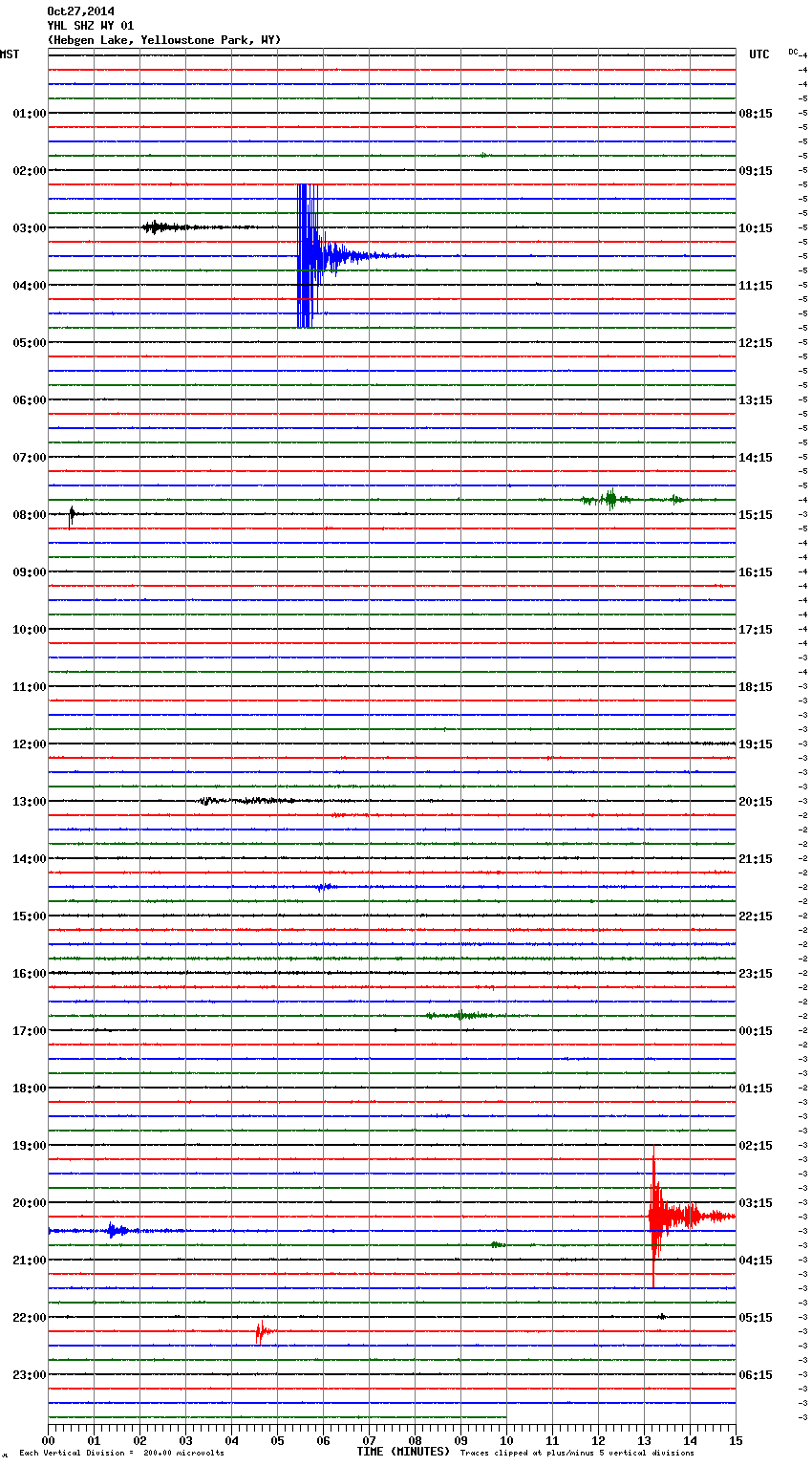812x1466 pixels.
Task: Select the 04:00 MST time label
Action: click(x=30, y=286)
